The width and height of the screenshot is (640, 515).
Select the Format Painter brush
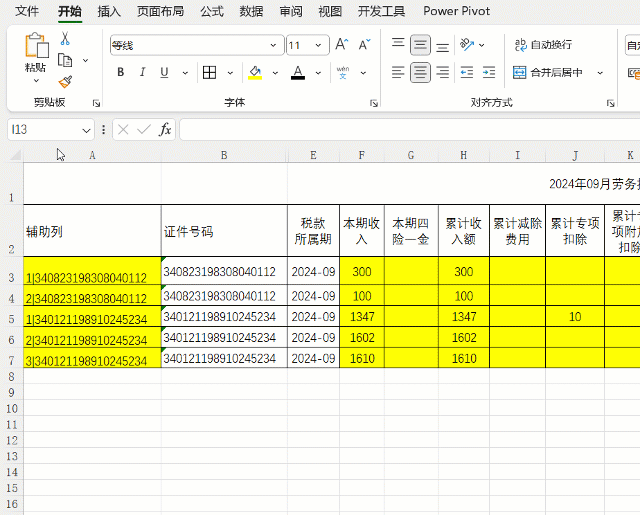coord(65,82)
